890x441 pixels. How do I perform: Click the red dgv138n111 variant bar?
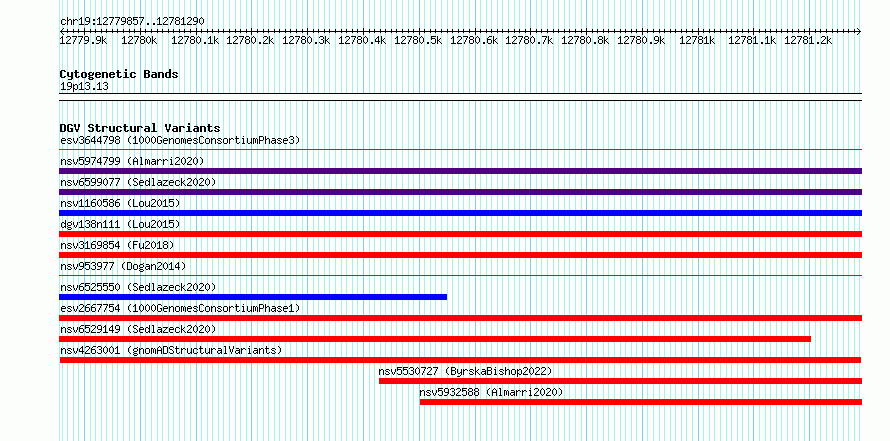click(x=460, y=234)
